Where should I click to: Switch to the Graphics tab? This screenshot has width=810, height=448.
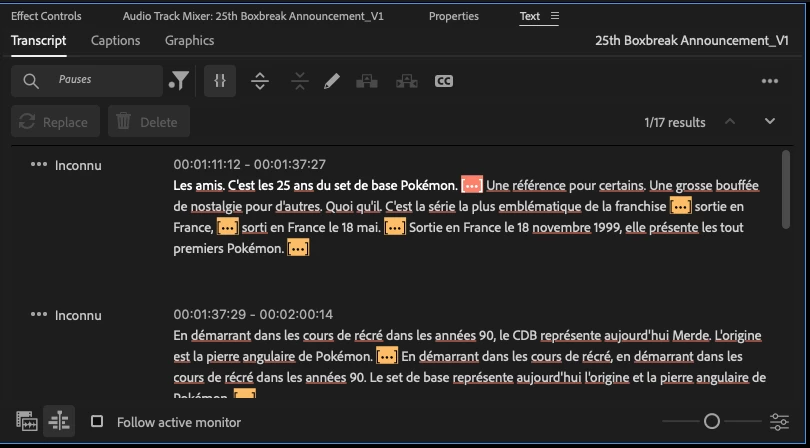190,40
